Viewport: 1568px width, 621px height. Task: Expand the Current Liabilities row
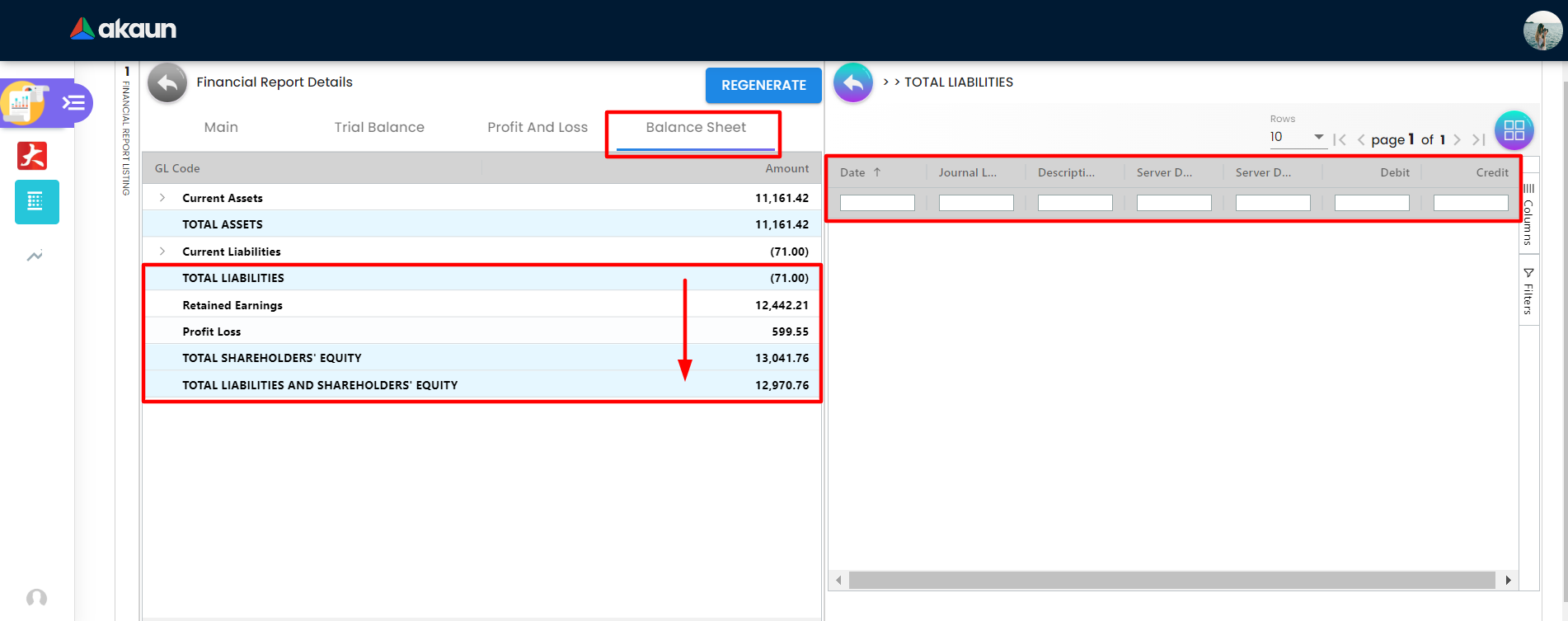coord(162,252)
